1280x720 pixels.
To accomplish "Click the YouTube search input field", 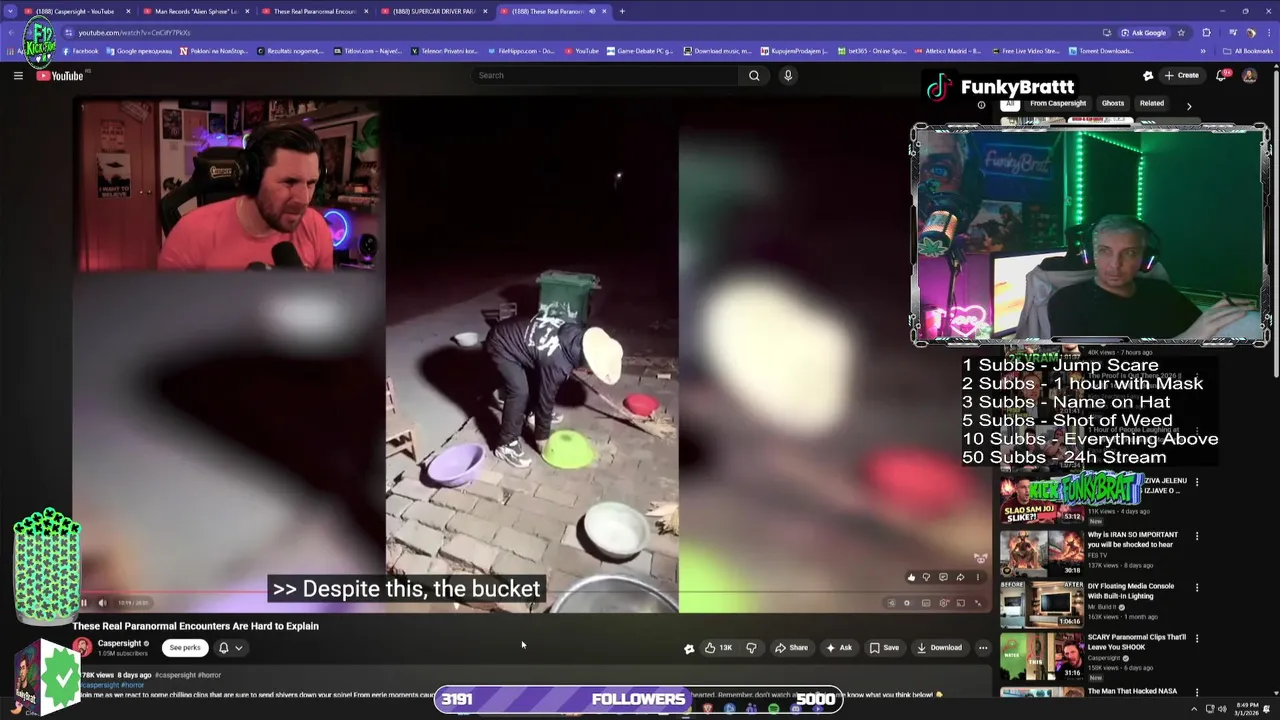I will click(605, 75).
